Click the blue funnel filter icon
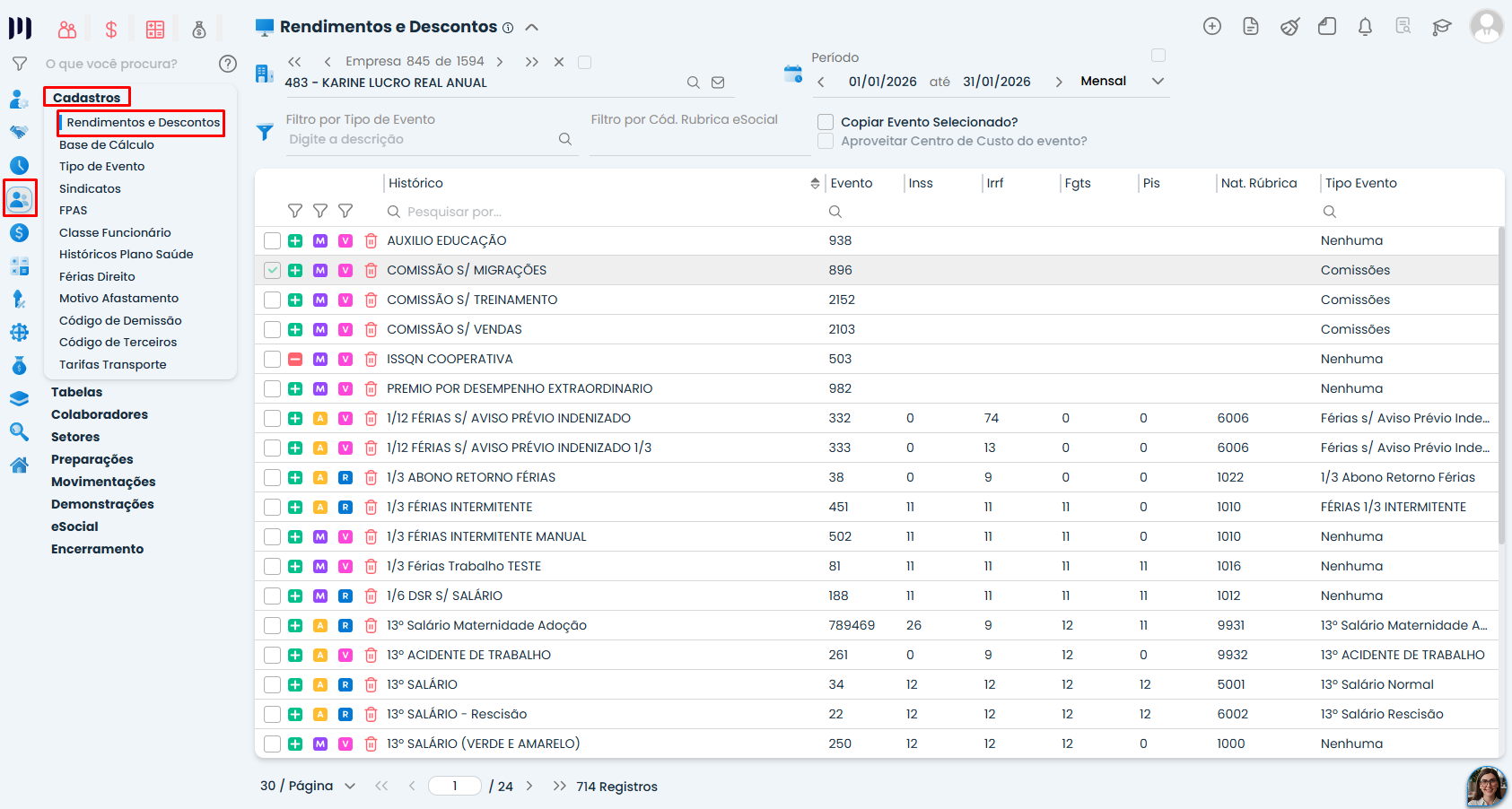Viewport: 1512px width, 809px height. (x=265, y=132)
